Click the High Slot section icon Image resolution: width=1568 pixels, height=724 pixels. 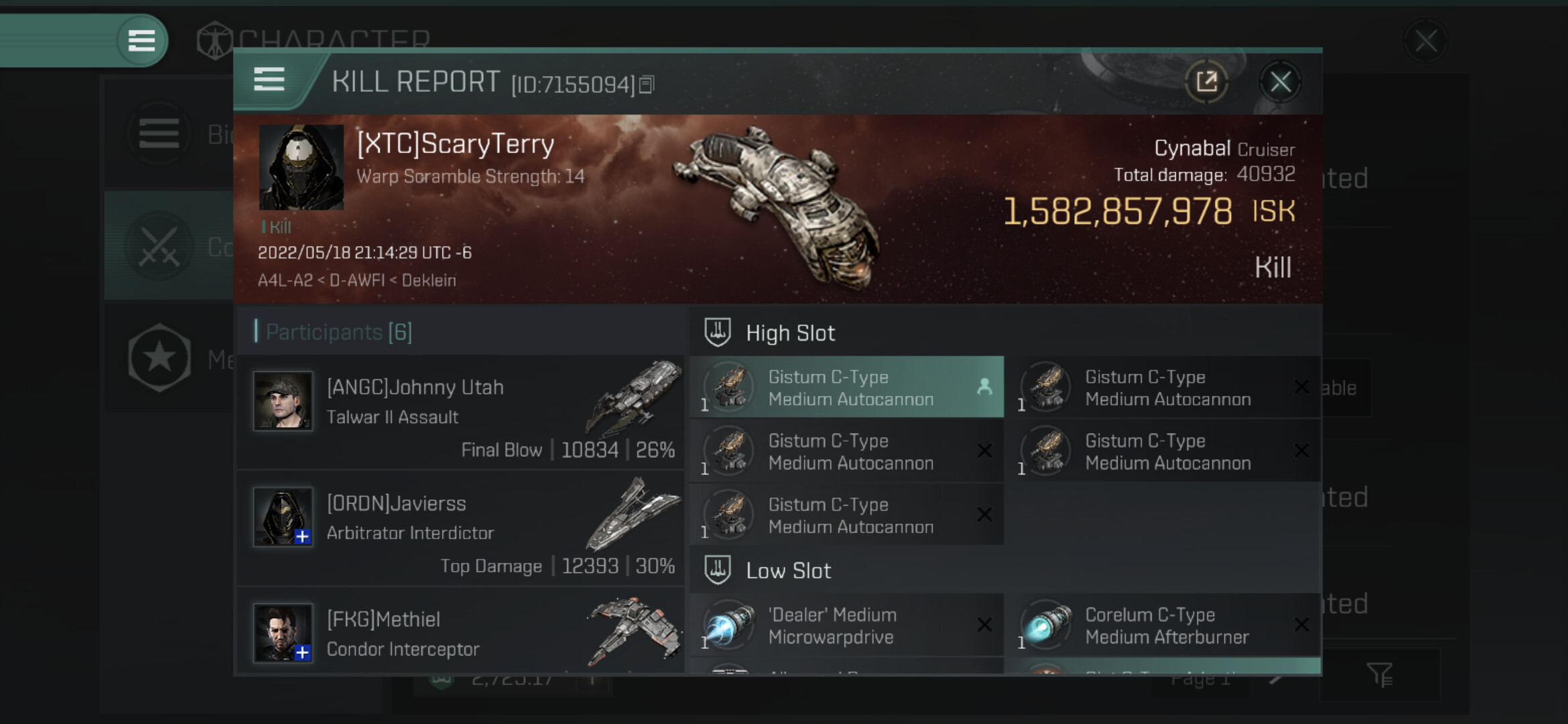pos(718,333)
